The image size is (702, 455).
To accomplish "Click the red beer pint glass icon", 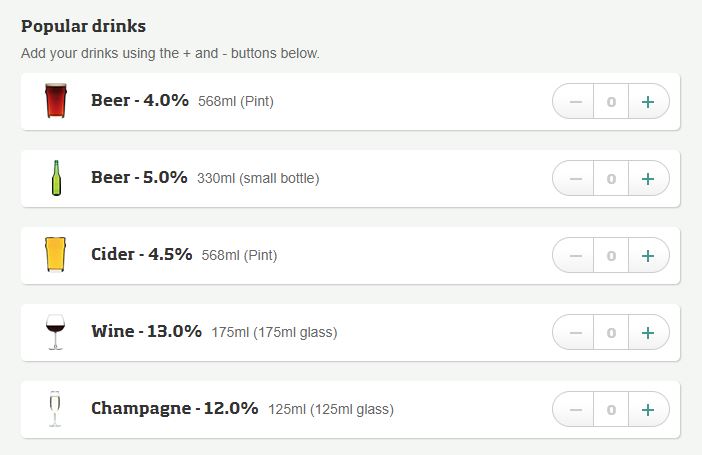I will 55,101.
